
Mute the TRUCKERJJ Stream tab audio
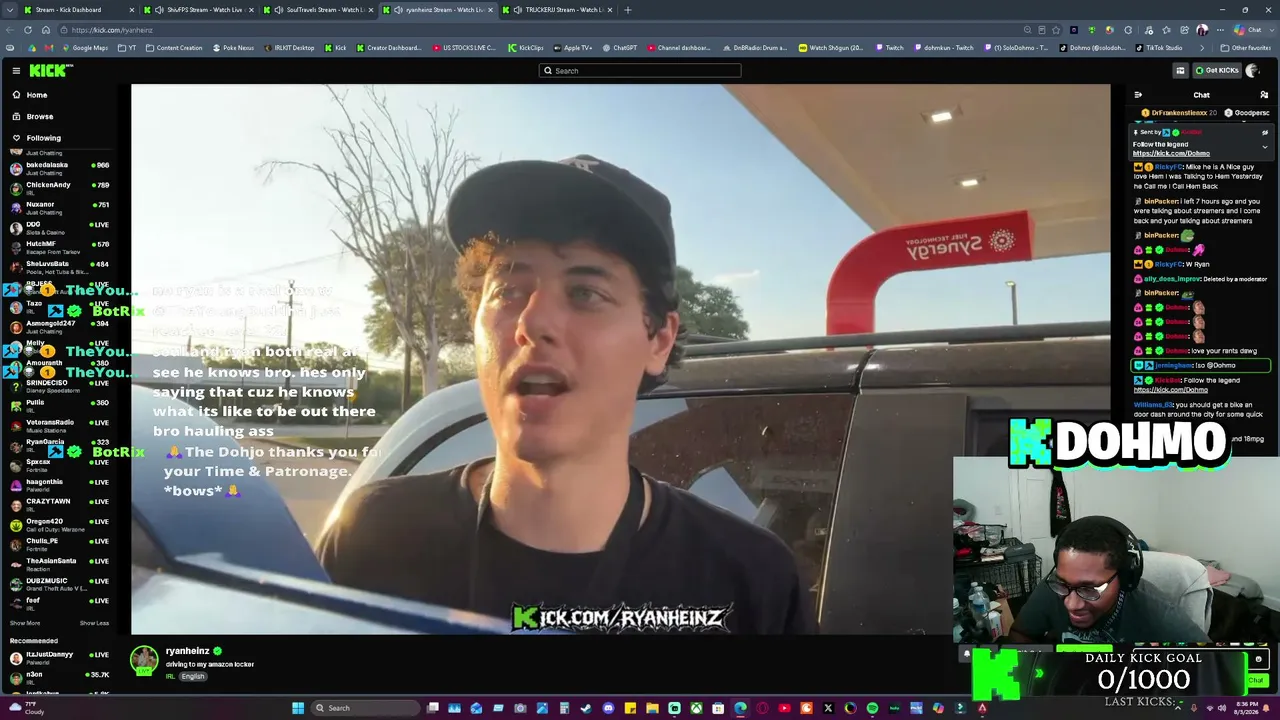pos(519,10)
